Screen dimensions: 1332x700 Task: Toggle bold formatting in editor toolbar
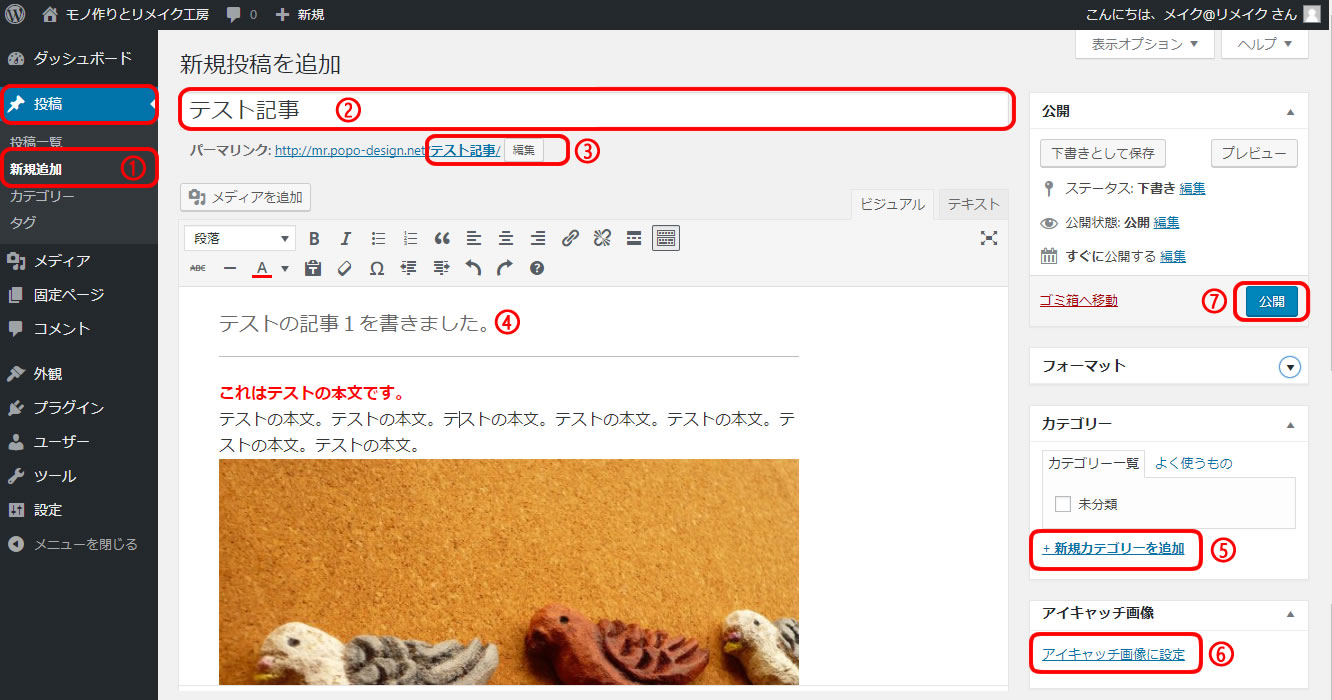tap(314, 238)
